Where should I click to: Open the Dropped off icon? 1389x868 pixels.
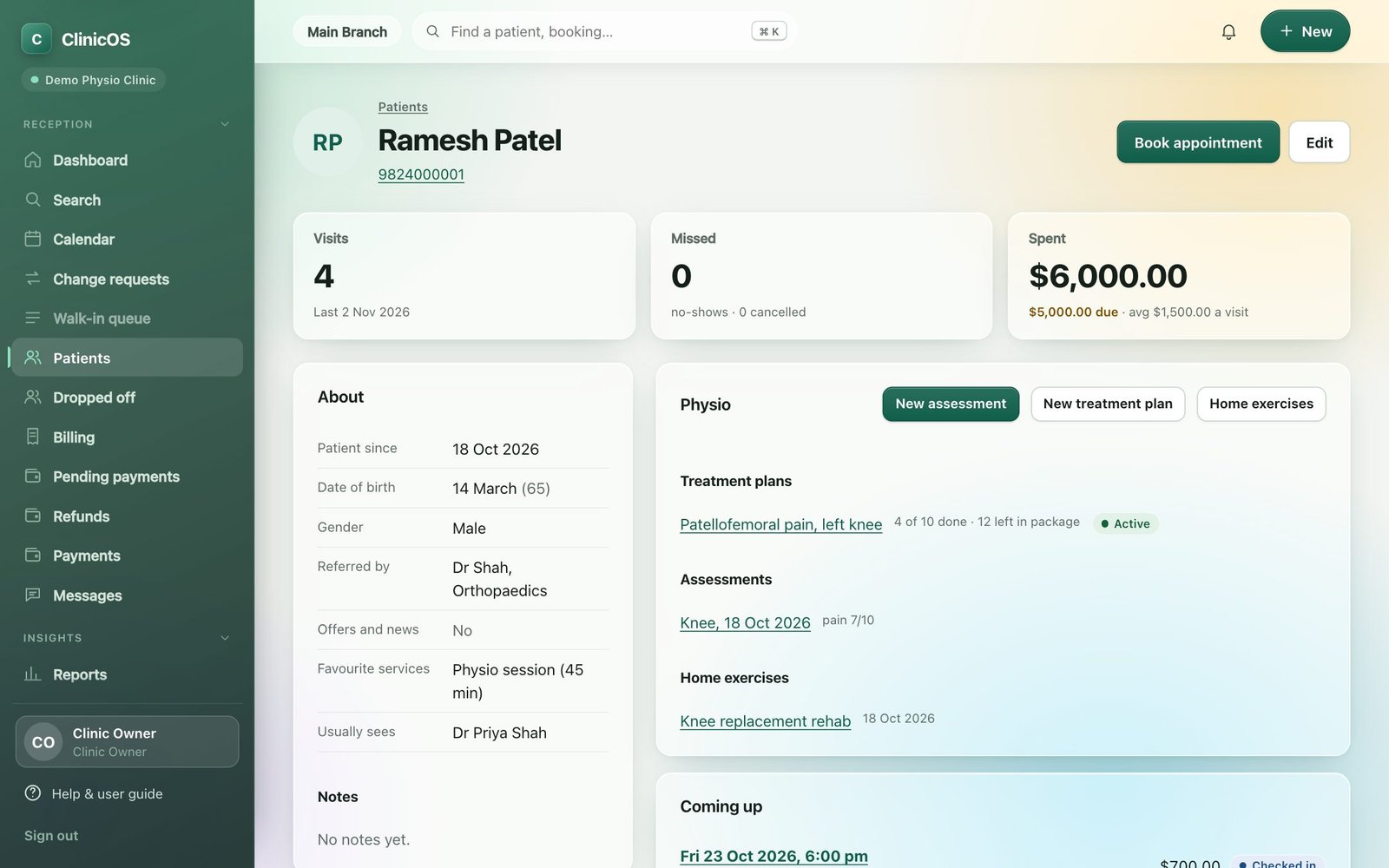coord(33,397)
